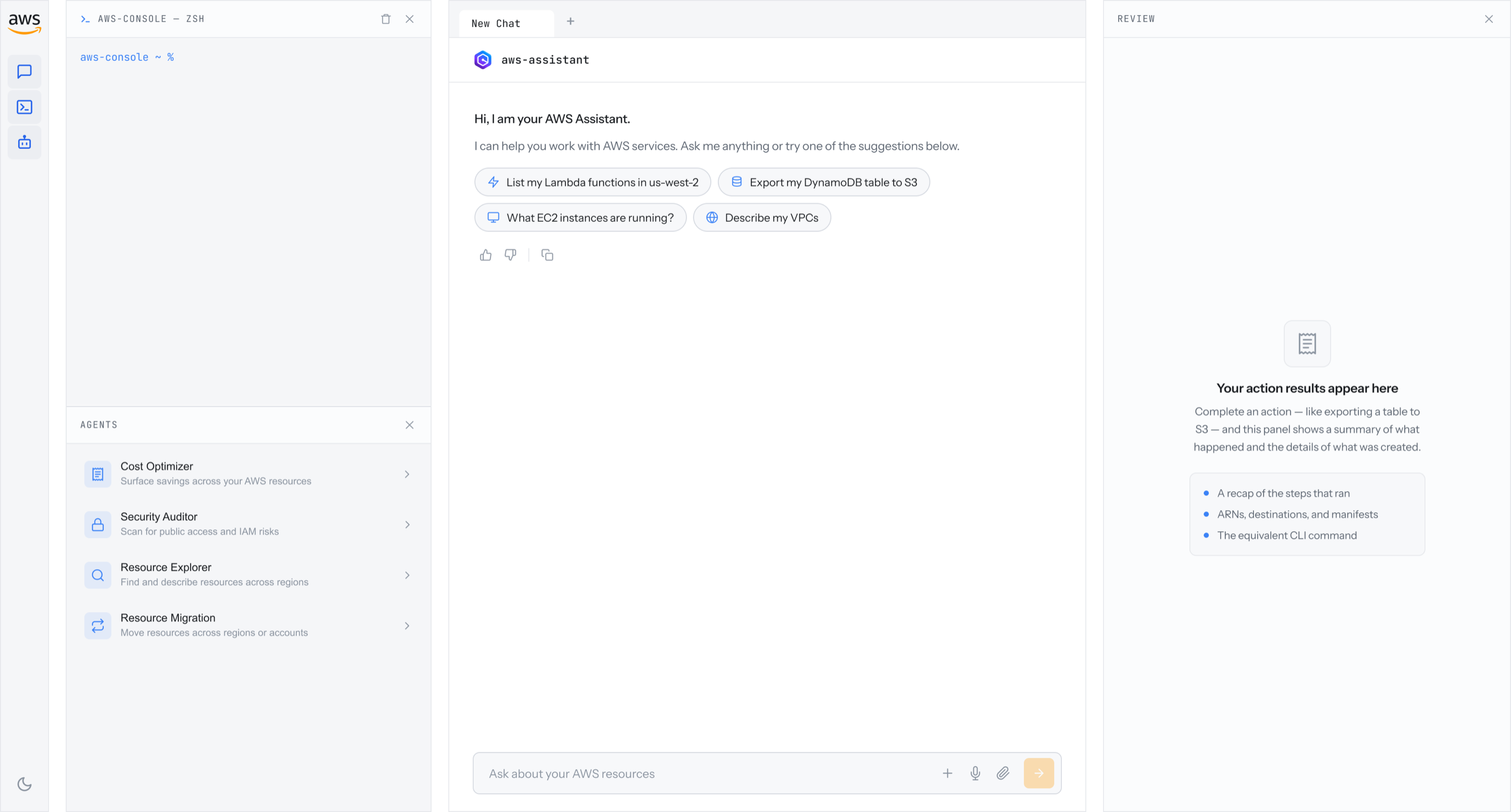1511x812 pixels.
Task: Attach a file with paperclip icon
Action: coord(1003,773)
